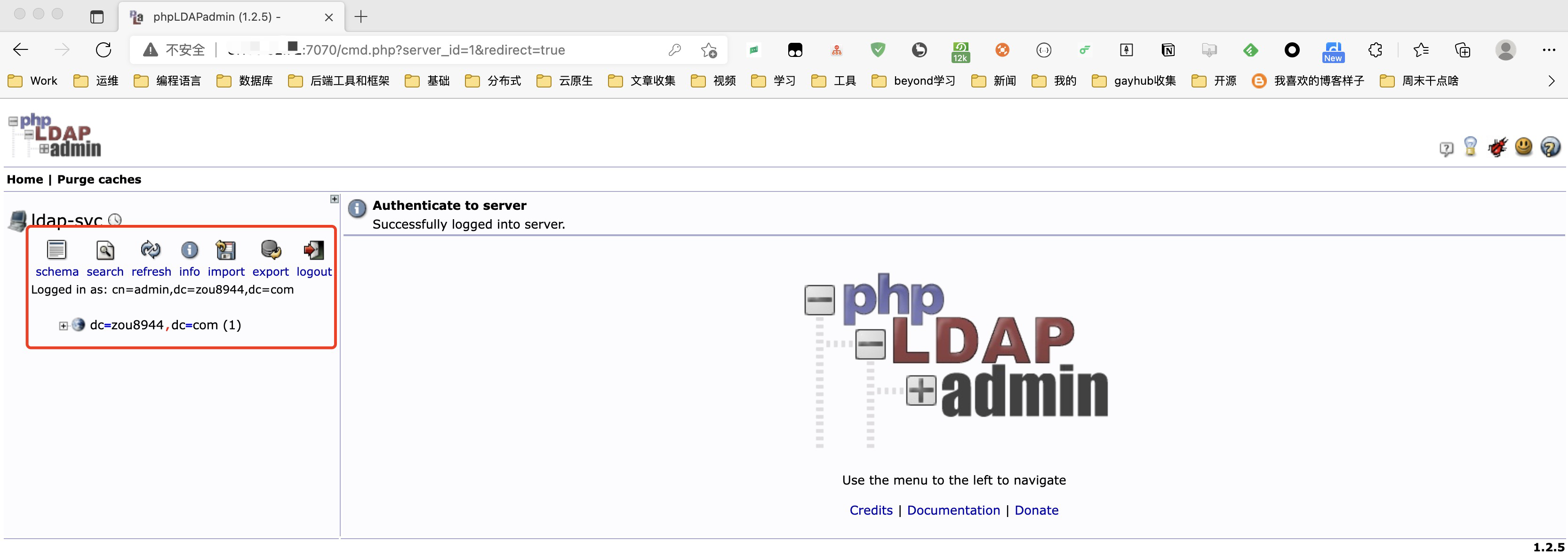Open the server info icon

(189, 250)
